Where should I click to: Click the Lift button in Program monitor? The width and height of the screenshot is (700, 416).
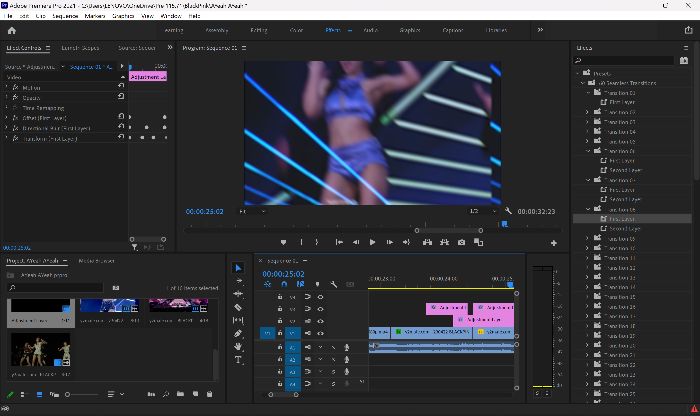click(427, 242)
